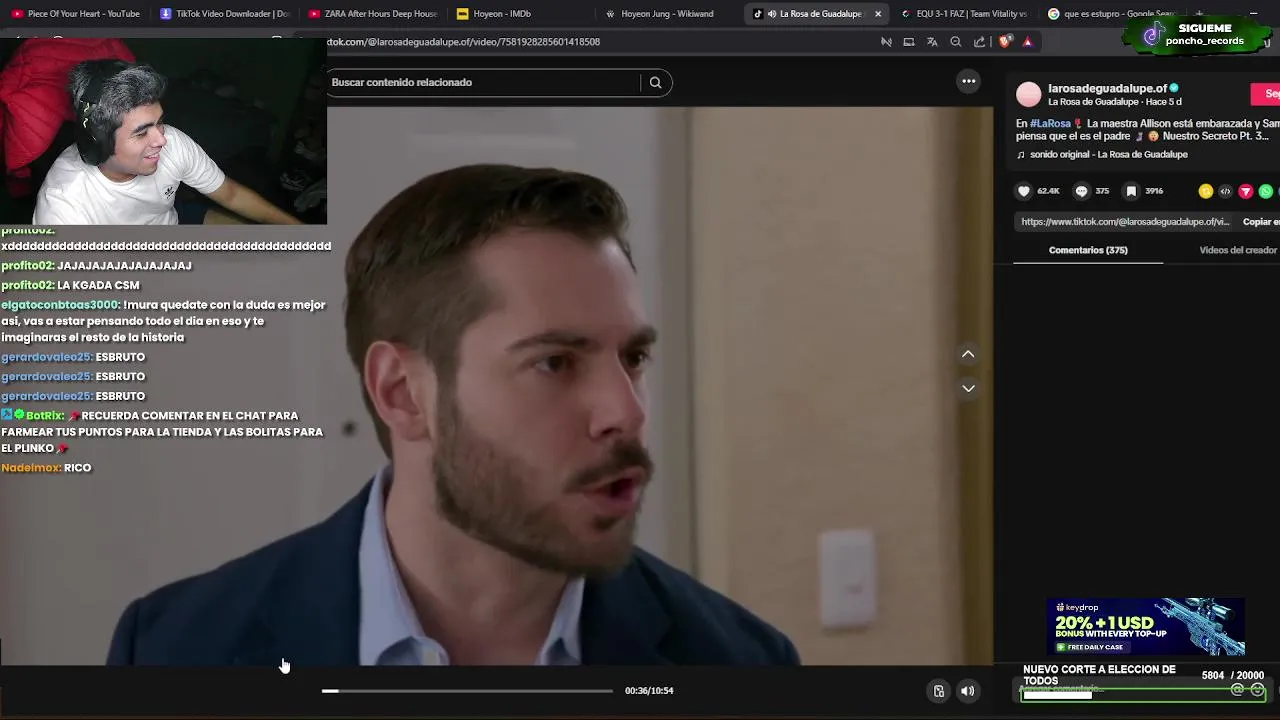Screen dimensions: 1280x720
Task: Open the #LaRosa hashtag link
Action: [1050, 124]
